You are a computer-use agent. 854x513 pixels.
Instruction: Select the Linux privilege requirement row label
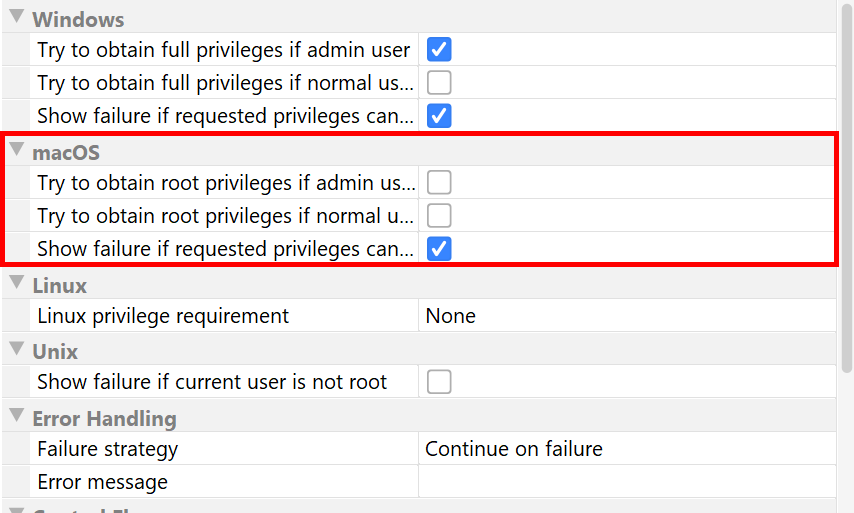[x=163, y=316]
